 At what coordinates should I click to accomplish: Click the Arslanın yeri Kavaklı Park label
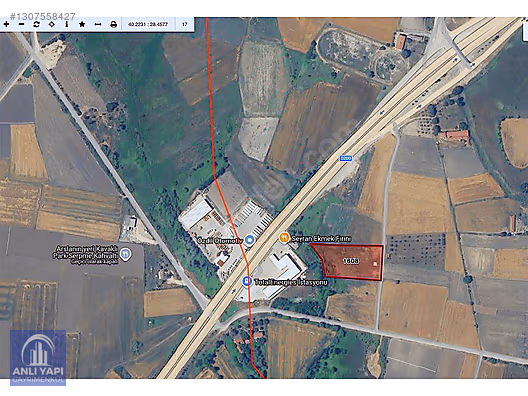pyautogui.click(x=87, y=255)
